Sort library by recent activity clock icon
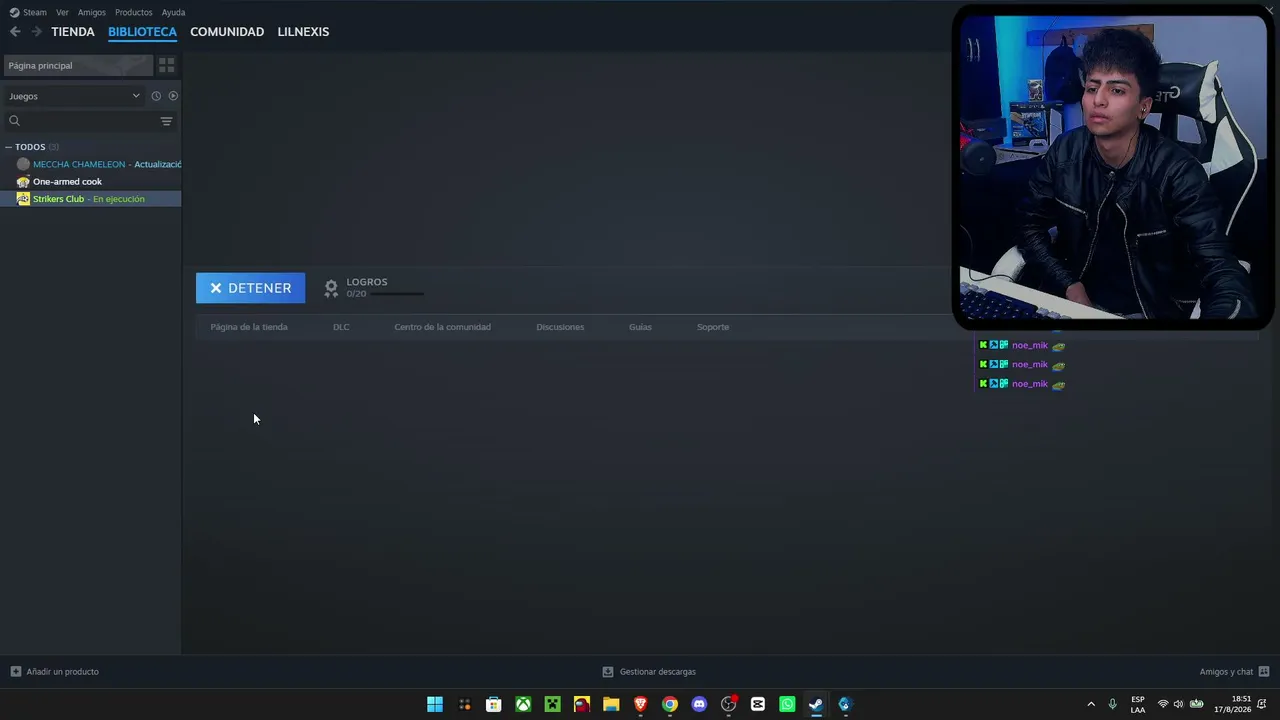 pos(156,96)
